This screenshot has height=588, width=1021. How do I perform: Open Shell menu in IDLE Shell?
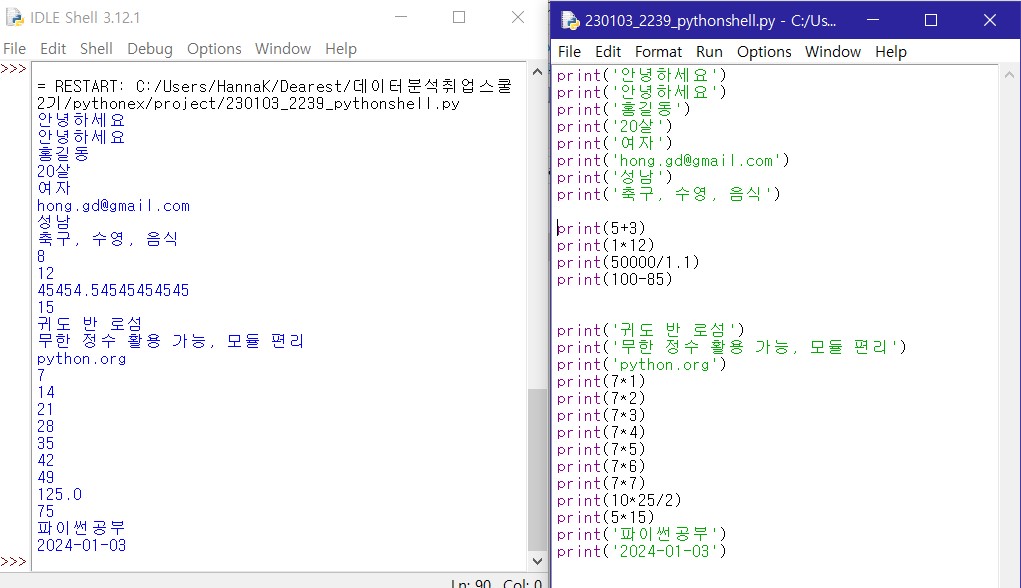coord(96,49)
